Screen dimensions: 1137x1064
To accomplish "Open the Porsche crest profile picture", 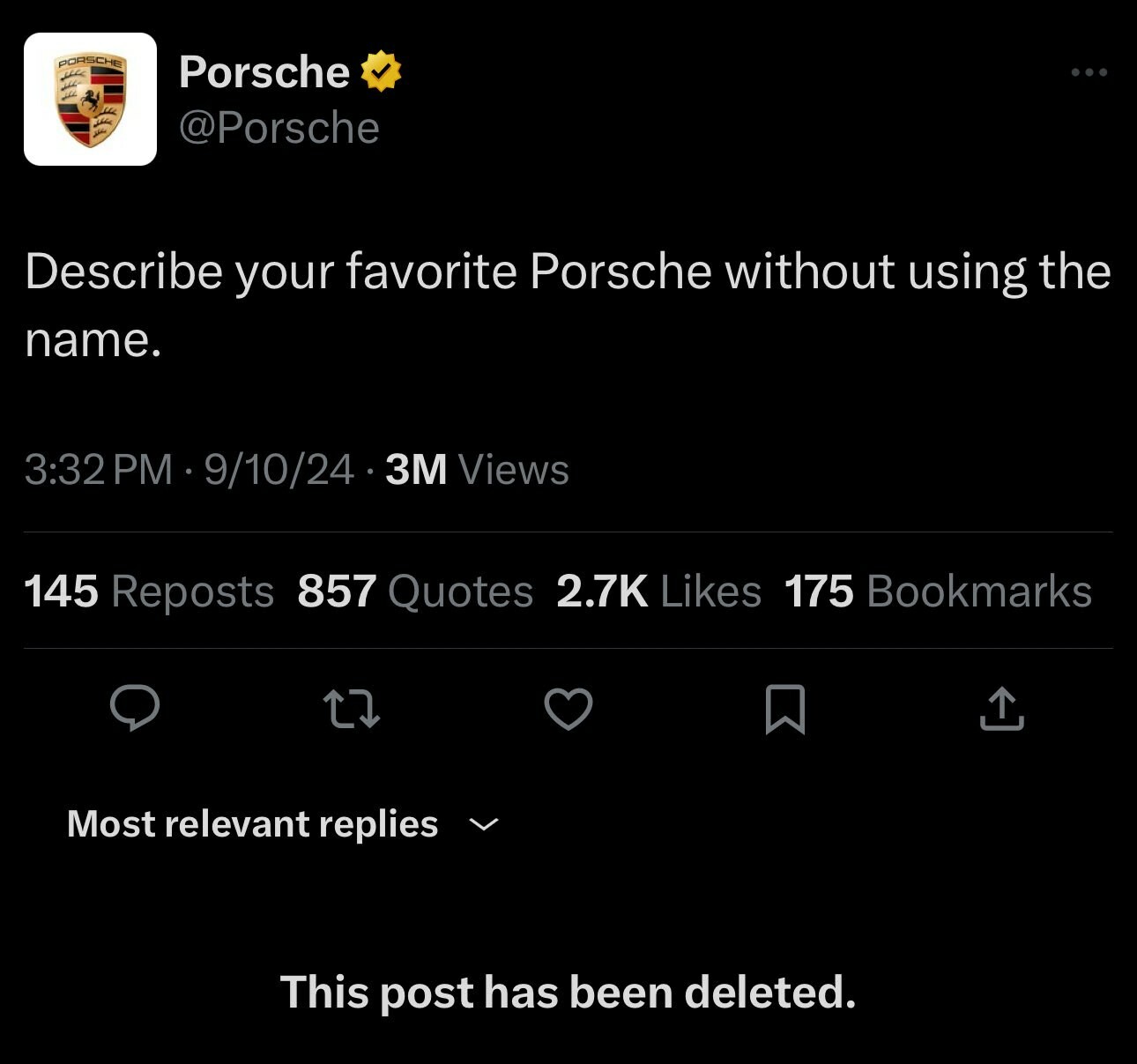I will point(90,99).
